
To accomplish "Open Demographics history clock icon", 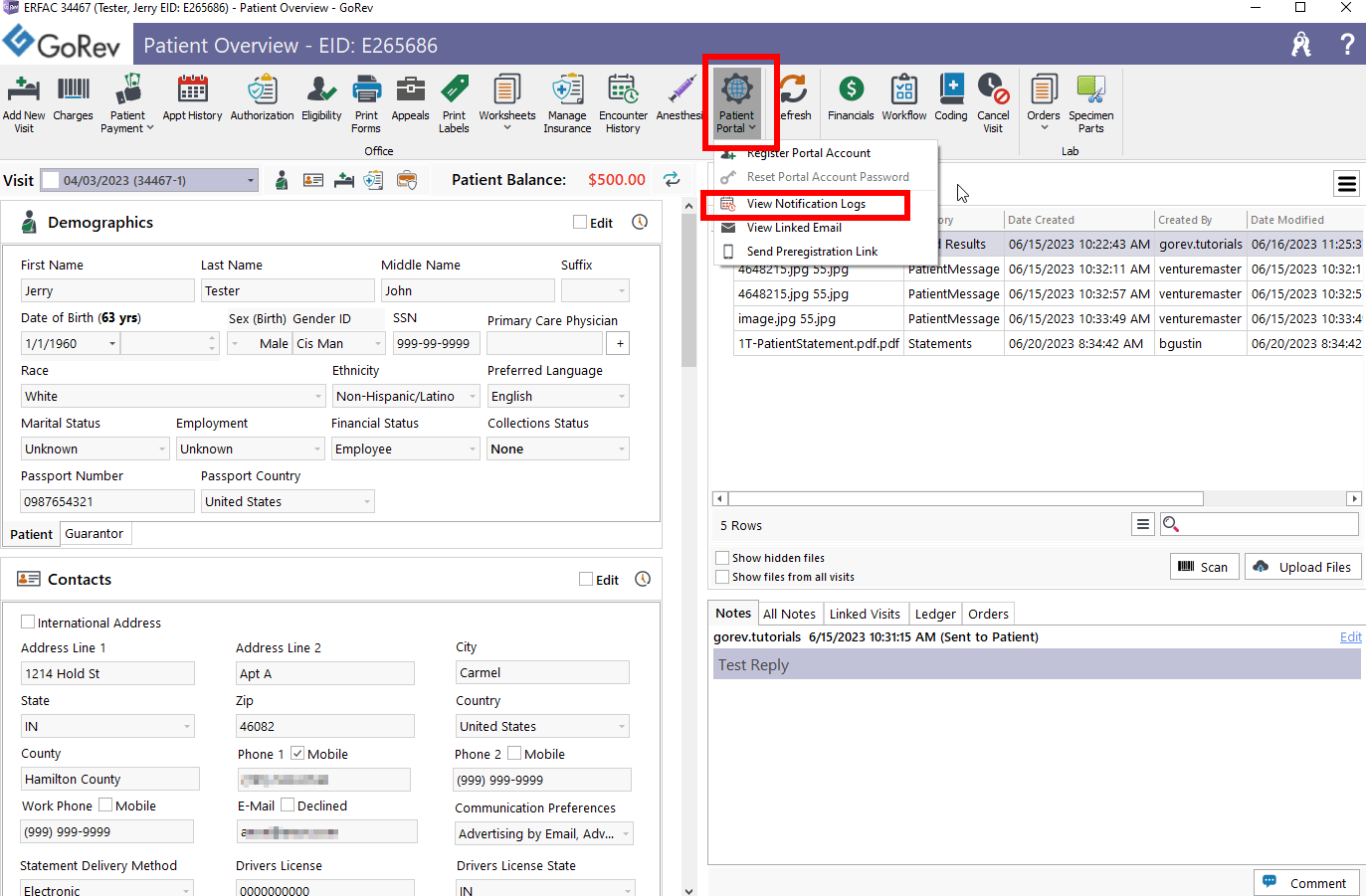I will pos(640,222).
